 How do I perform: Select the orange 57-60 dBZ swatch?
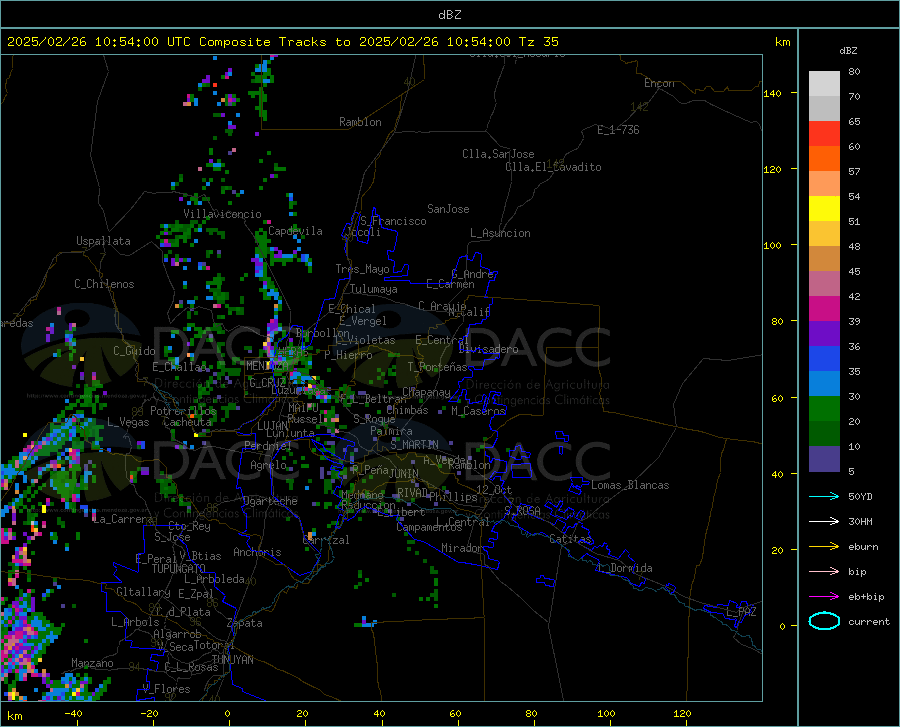pyautogui.click(x=824, y=159)
